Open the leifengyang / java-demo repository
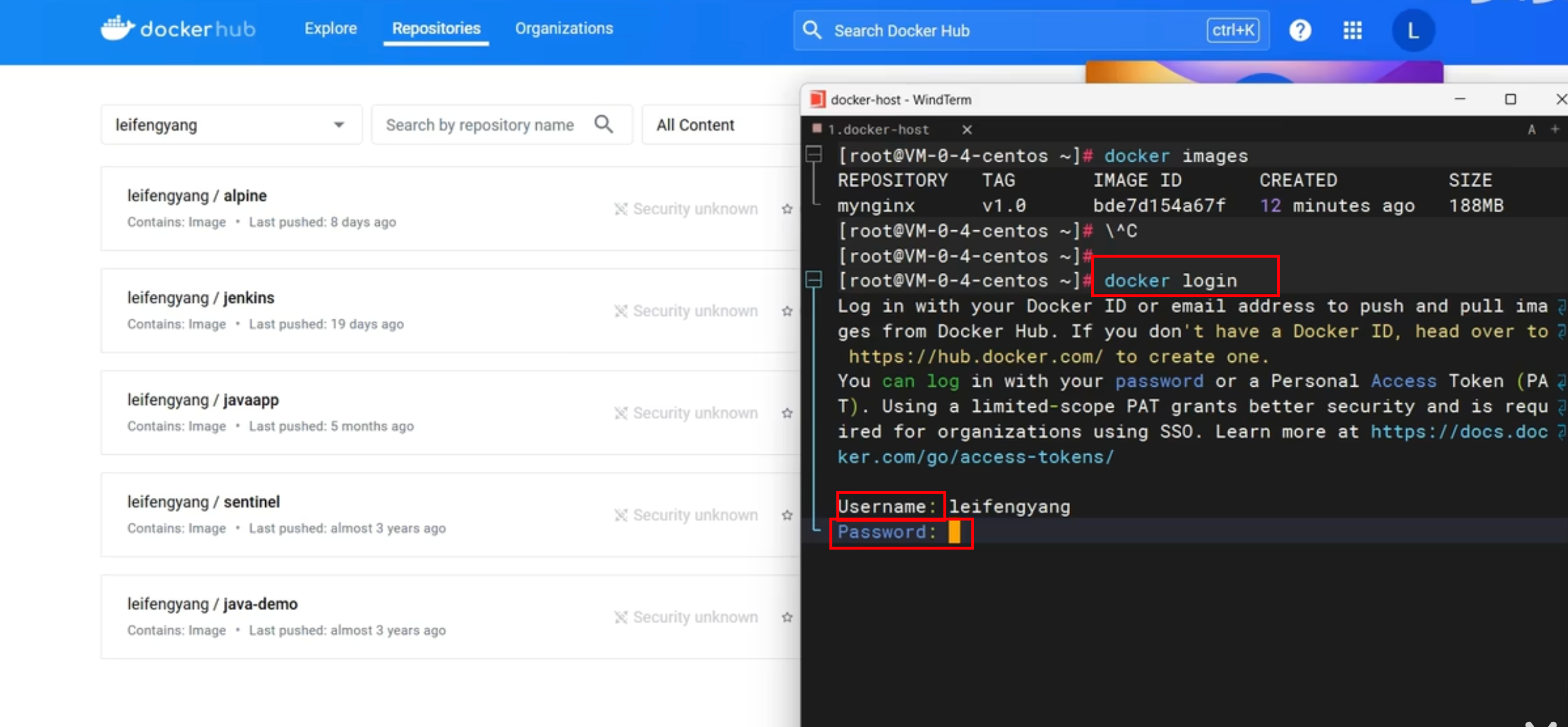This screenshot has width=1568, height=727. [x=212, y=604]
